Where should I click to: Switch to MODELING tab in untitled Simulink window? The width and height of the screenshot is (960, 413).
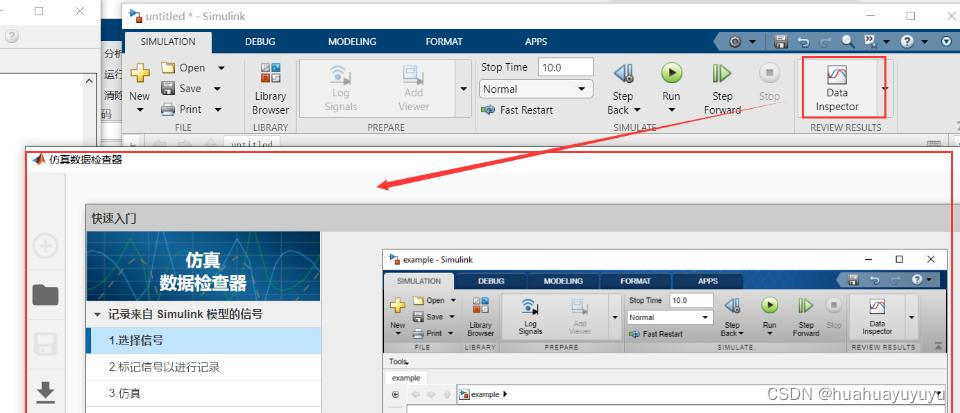(352, 42)
